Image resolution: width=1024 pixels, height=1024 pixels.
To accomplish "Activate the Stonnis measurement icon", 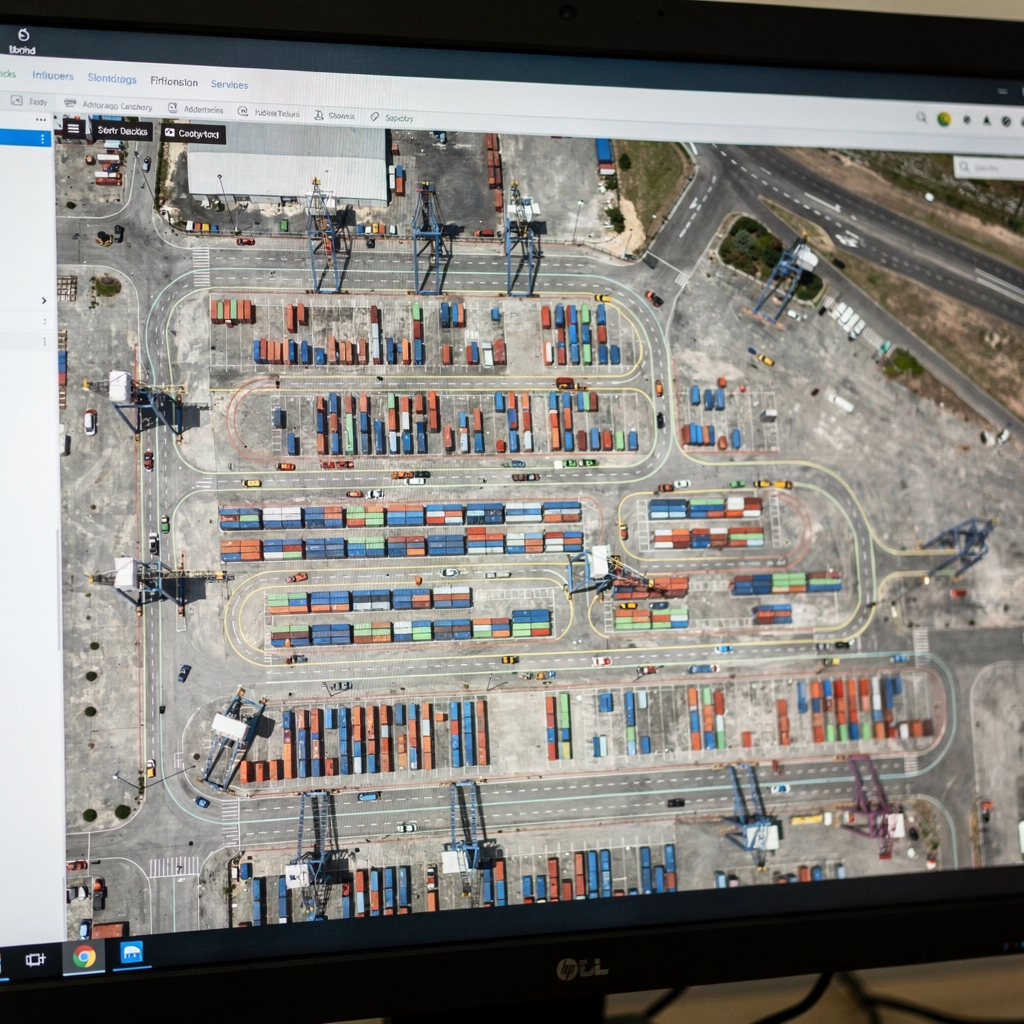I will click(x=318, y=113).
